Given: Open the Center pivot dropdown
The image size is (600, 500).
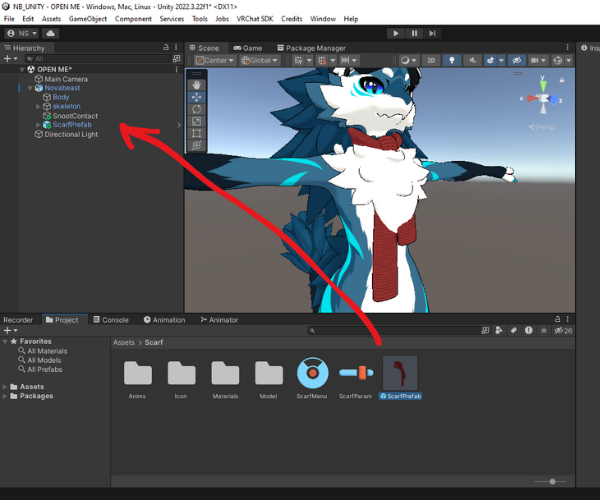Looking at the screenshot, I should point(215,60).
